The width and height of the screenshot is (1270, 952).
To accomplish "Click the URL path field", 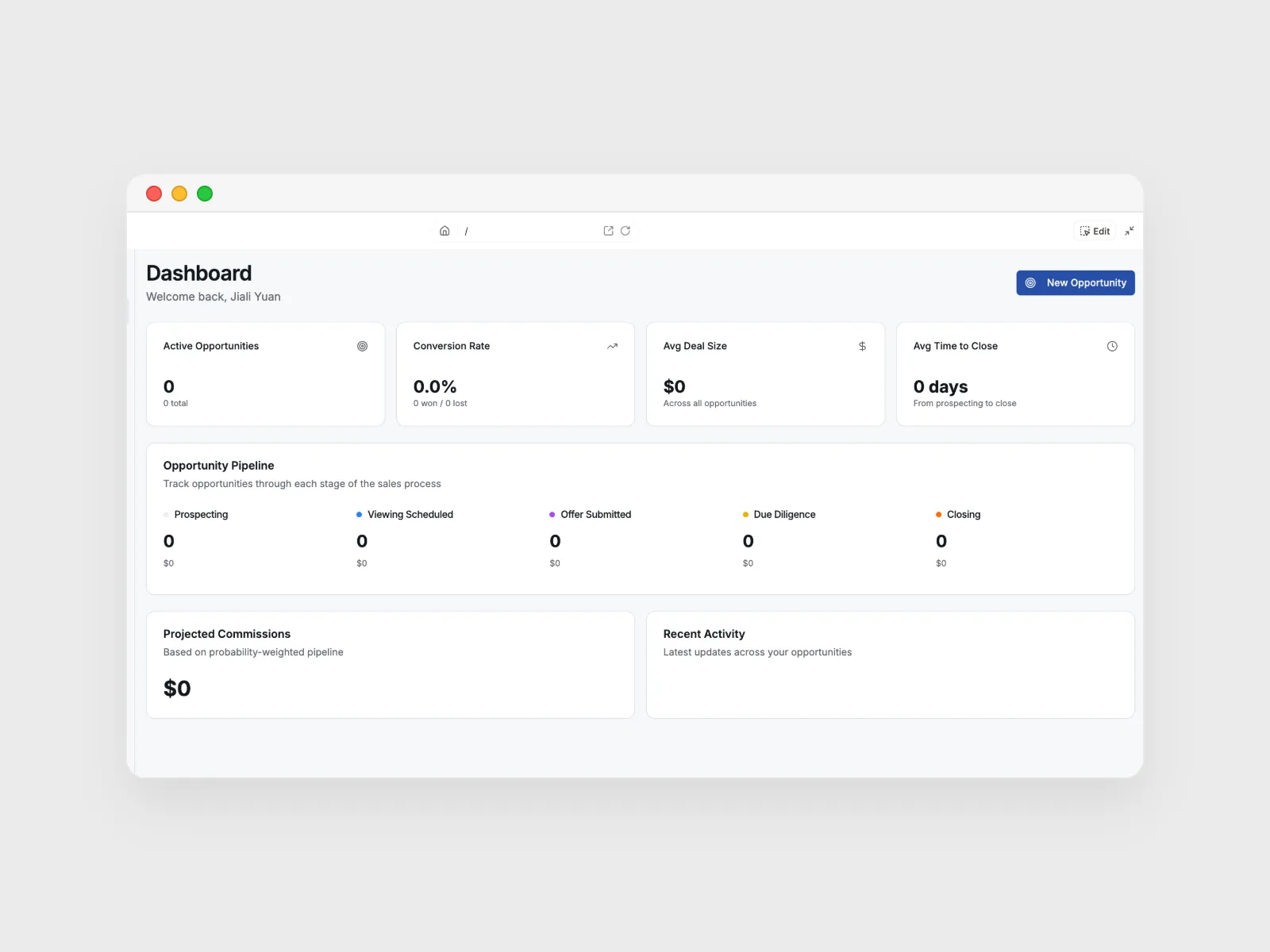I will (x=532, y=231).
